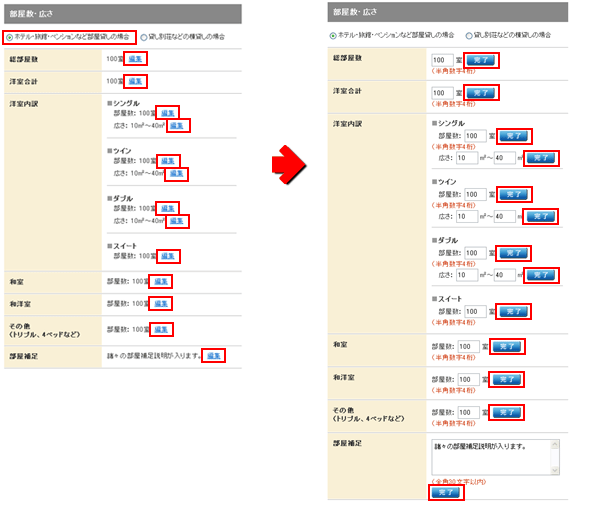Click 編集 link beside 部屋補足 description
This screenshot has height=516, width=600.
pyautogui.click(x=213, y=355)
